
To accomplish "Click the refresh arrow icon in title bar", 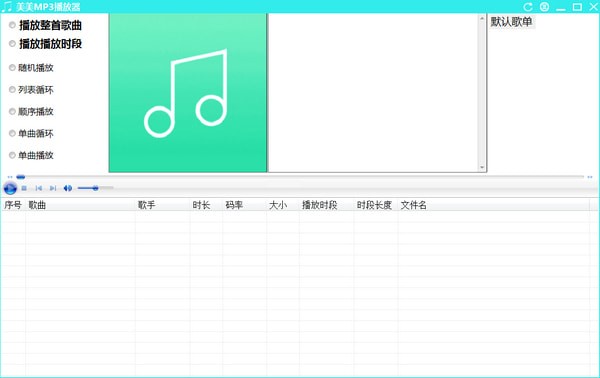I will 528,7.
